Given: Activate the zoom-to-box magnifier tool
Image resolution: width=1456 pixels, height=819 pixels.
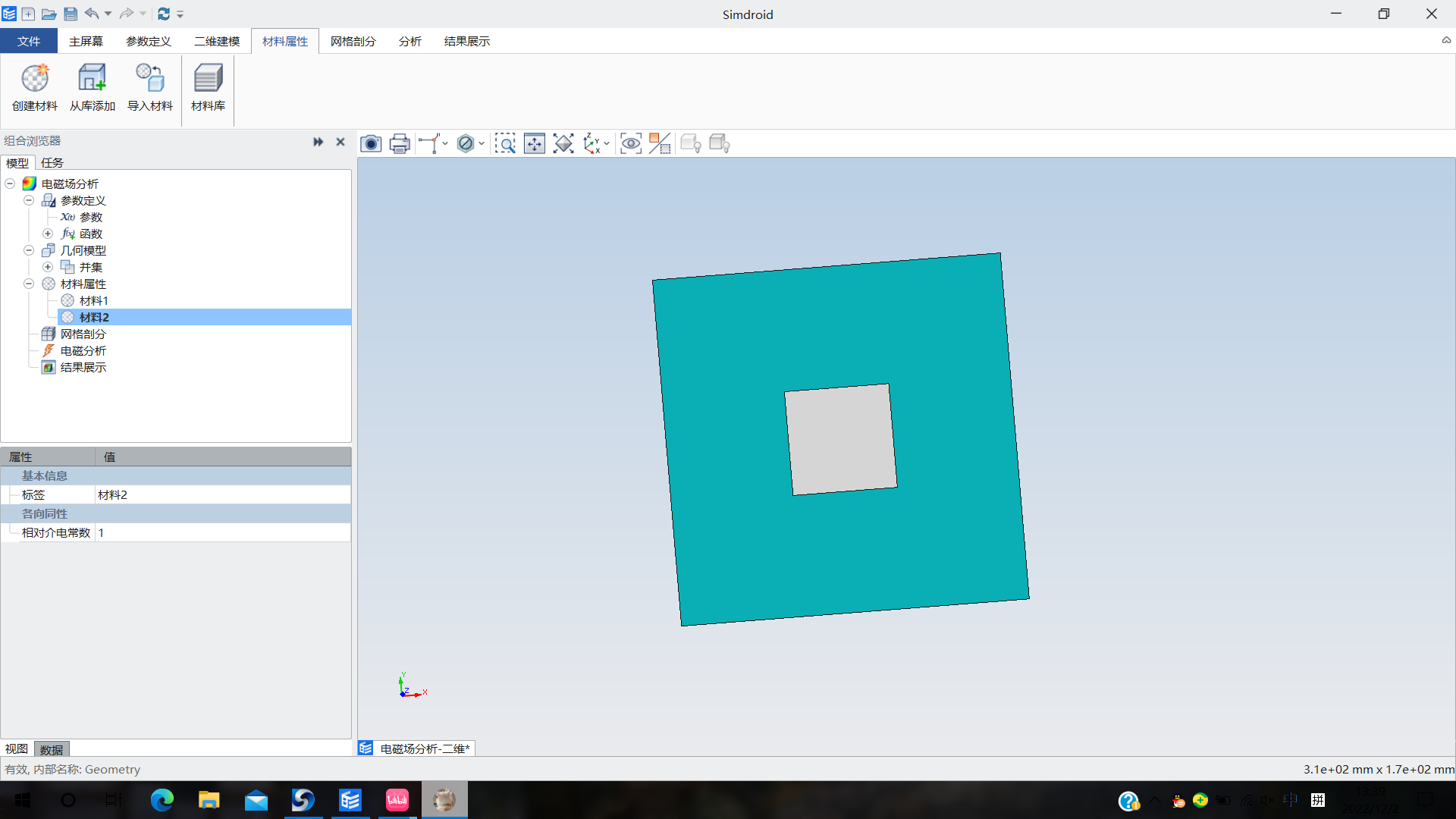Looking at the screenshot, I should [x=505, y=143].
